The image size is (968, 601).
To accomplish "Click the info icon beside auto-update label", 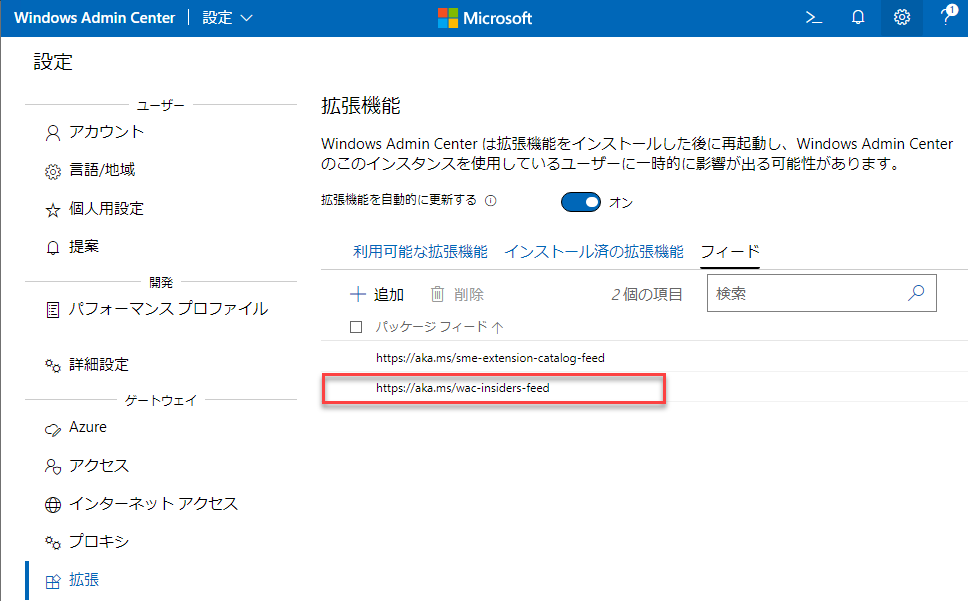I will 491,201.
